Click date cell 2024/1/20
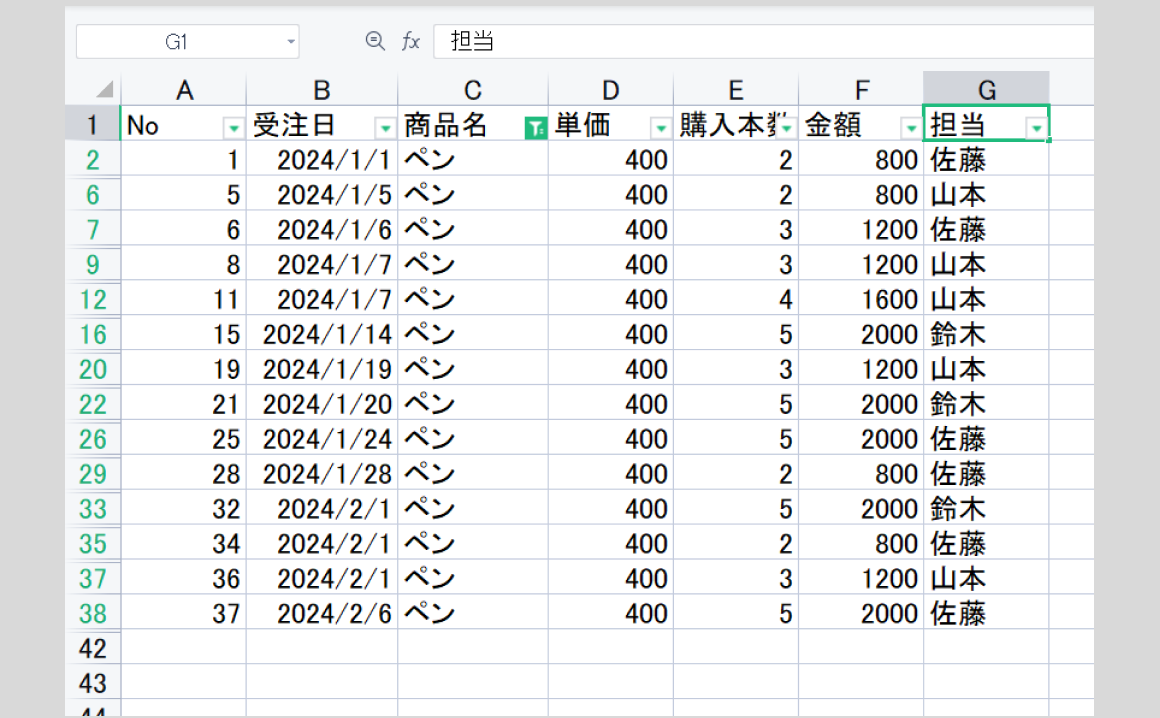The width and height of the screenshot is (1160, 718). [322, 404]
